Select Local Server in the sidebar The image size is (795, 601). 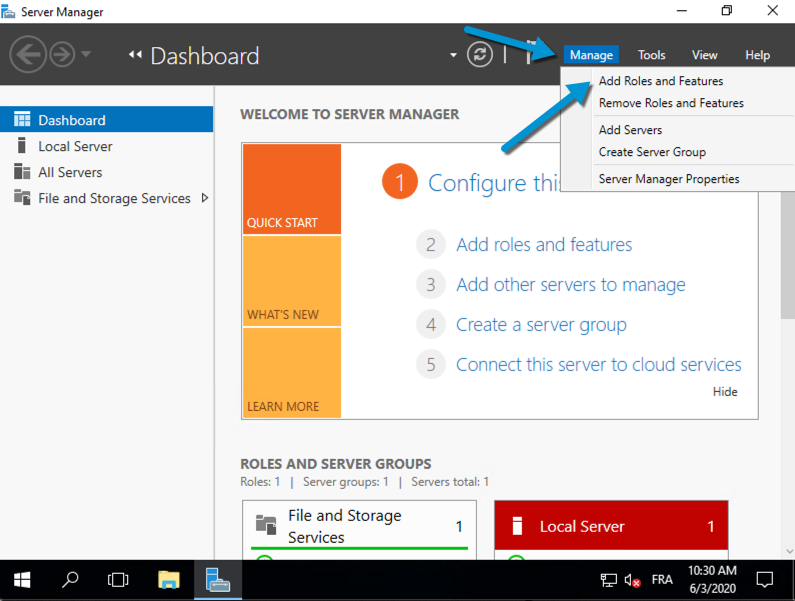106,146
